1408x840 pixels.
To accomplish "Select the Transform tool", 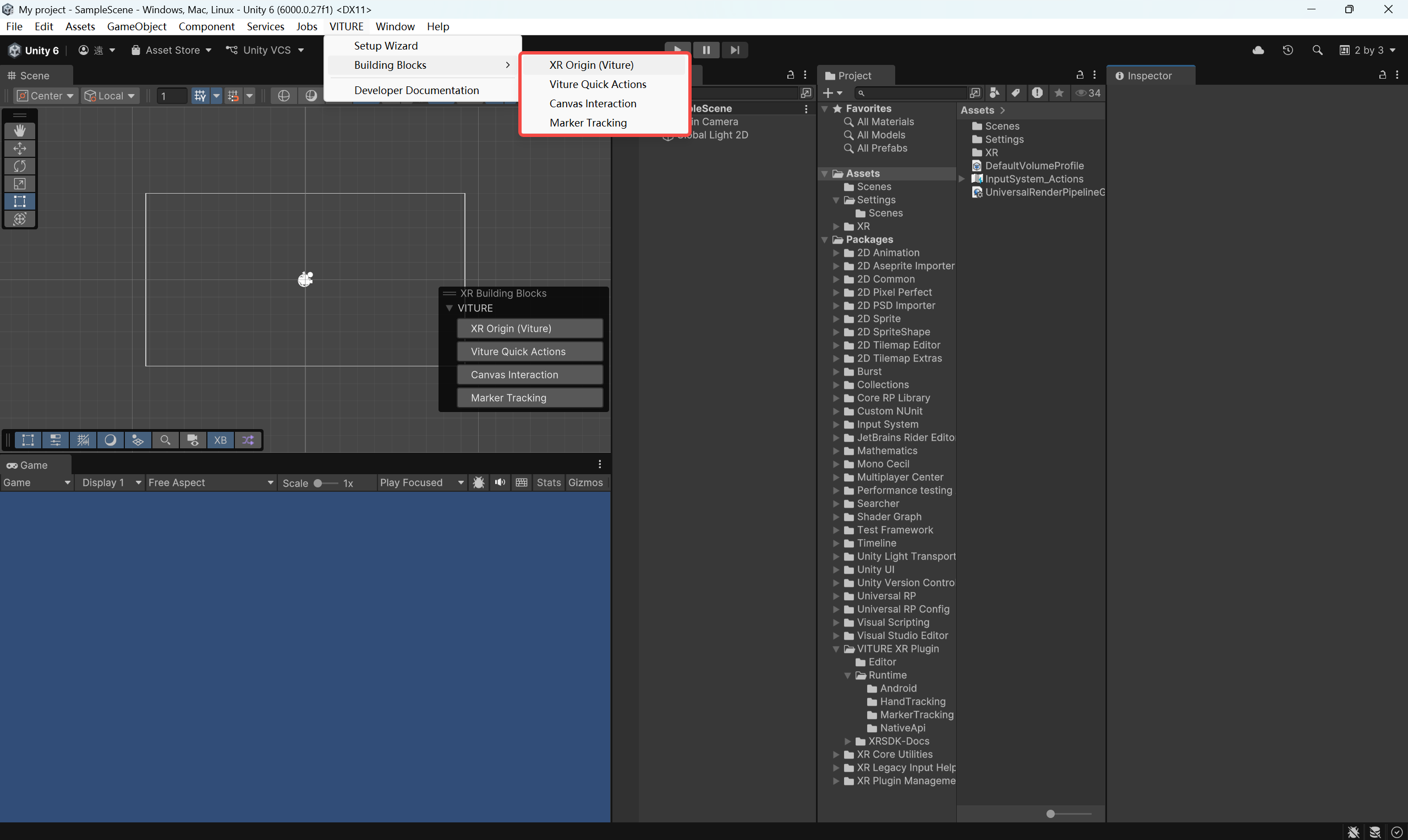I will coord(20,218).
